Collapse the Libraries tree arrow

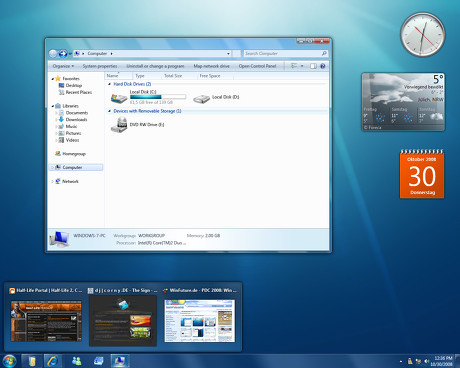coord(53,106)
